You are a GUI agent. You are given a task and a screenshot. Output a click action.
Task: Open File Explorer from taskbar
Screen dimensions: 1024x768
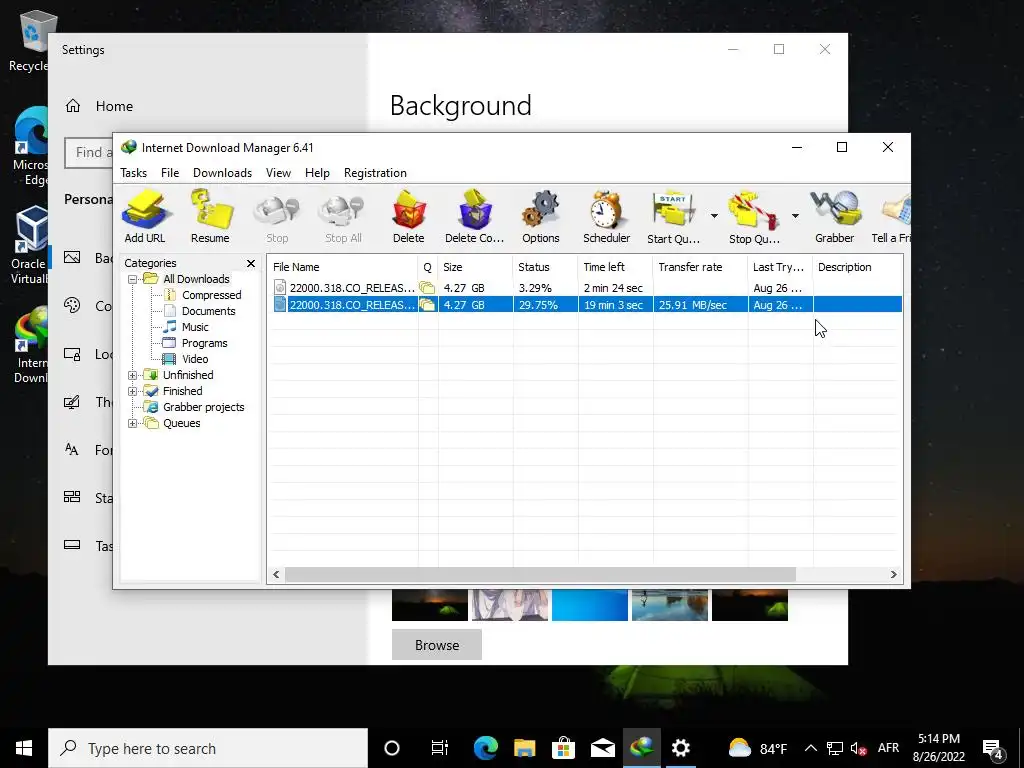pyautogui.click(x=524, y=748)
